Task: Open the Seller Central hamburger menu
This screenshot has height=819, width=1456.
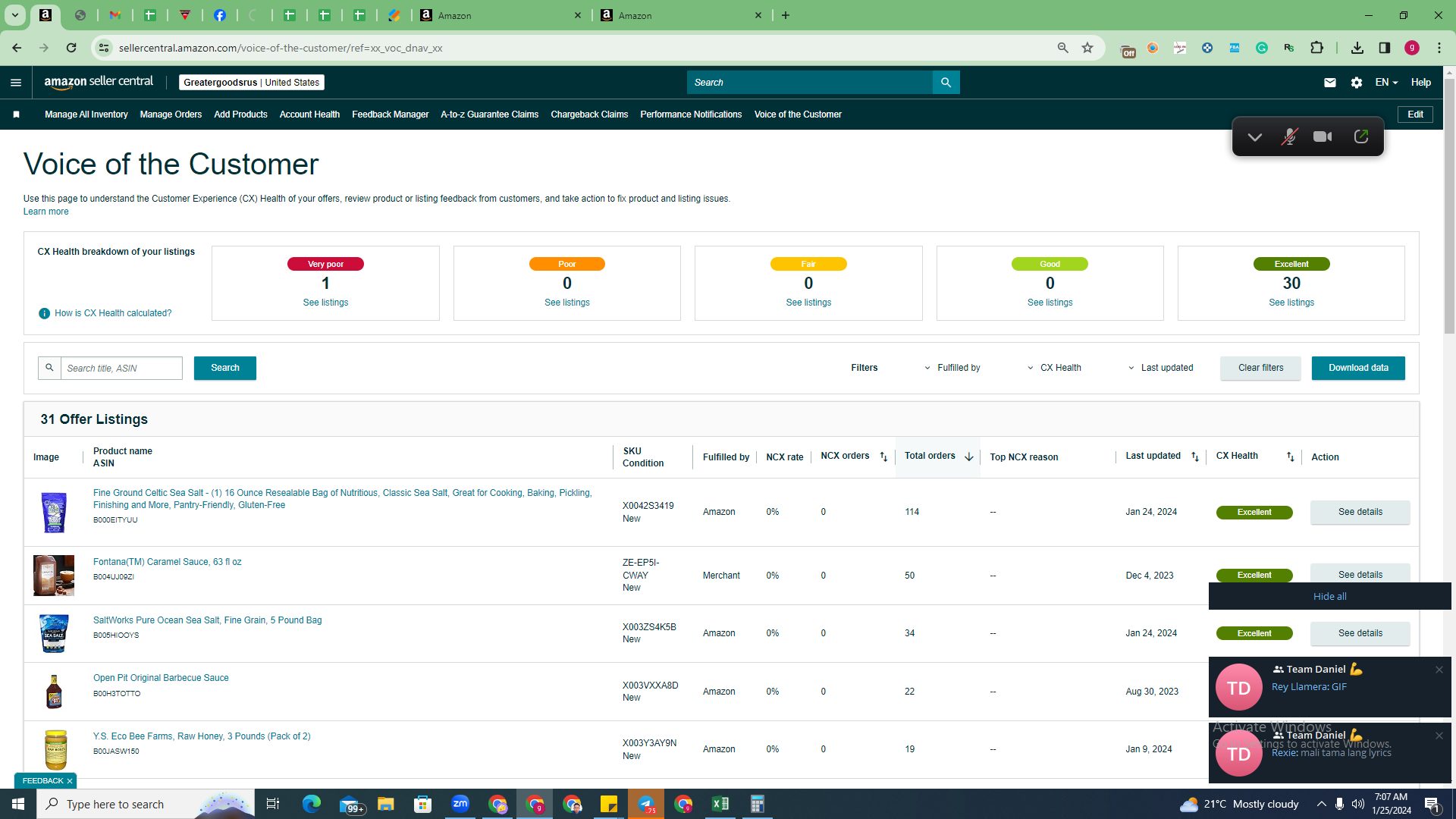Action: click(16, 83)
